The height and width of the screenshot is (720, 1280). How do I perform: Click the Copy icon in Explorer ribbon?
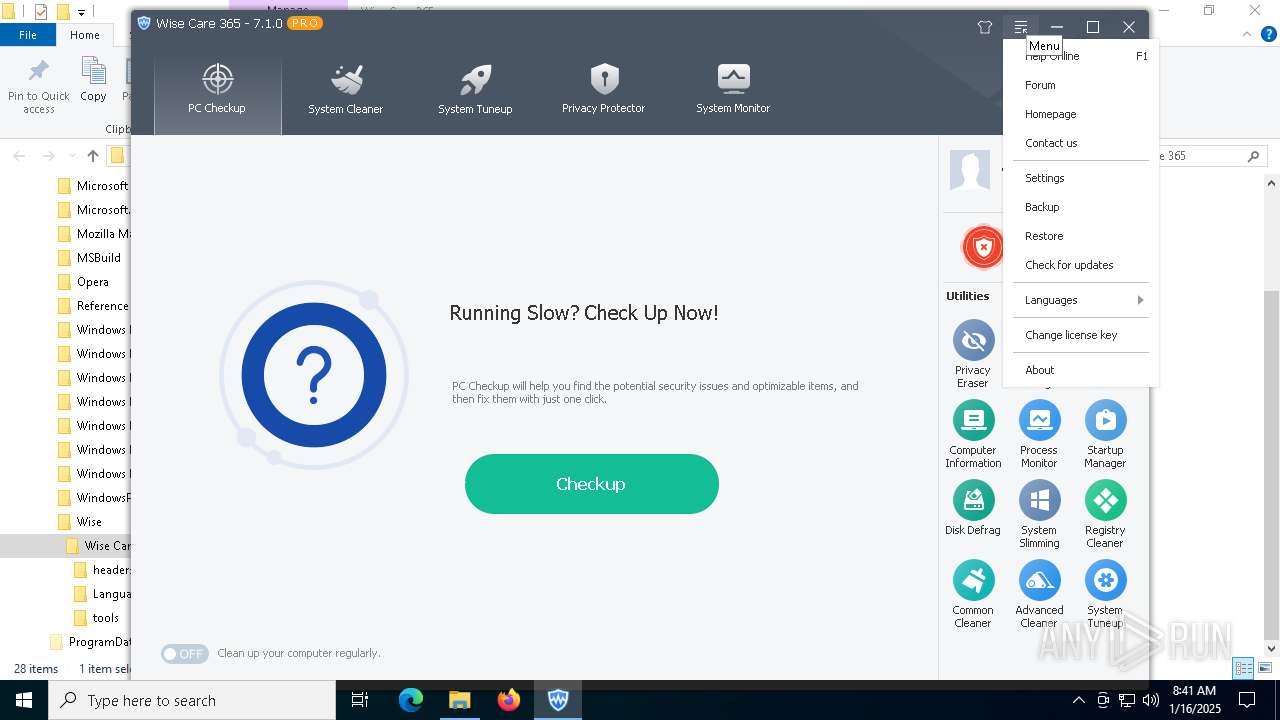click(x=93, y=80)
